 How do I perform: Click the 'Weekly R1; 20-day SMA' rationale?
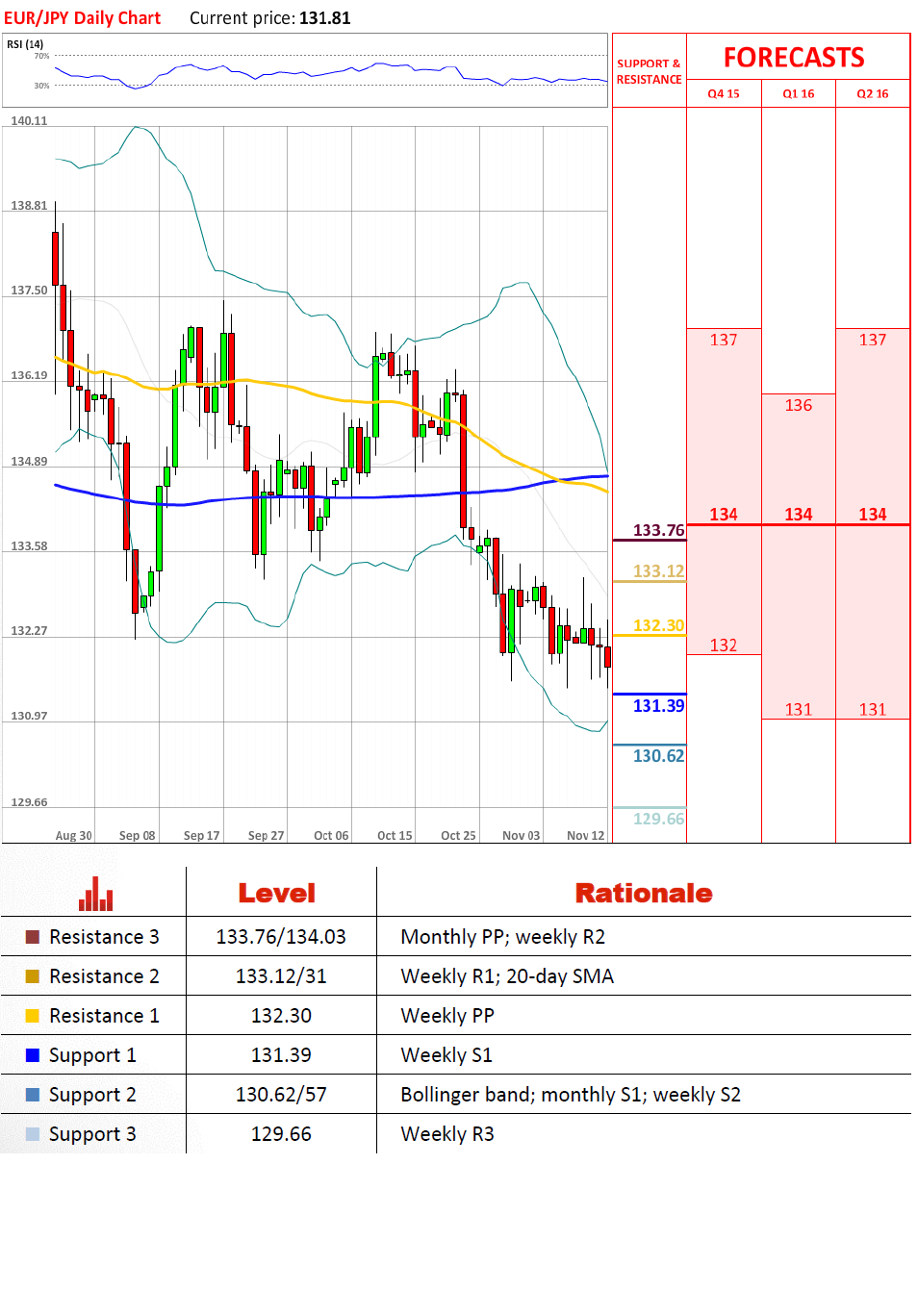pos(507,976)
